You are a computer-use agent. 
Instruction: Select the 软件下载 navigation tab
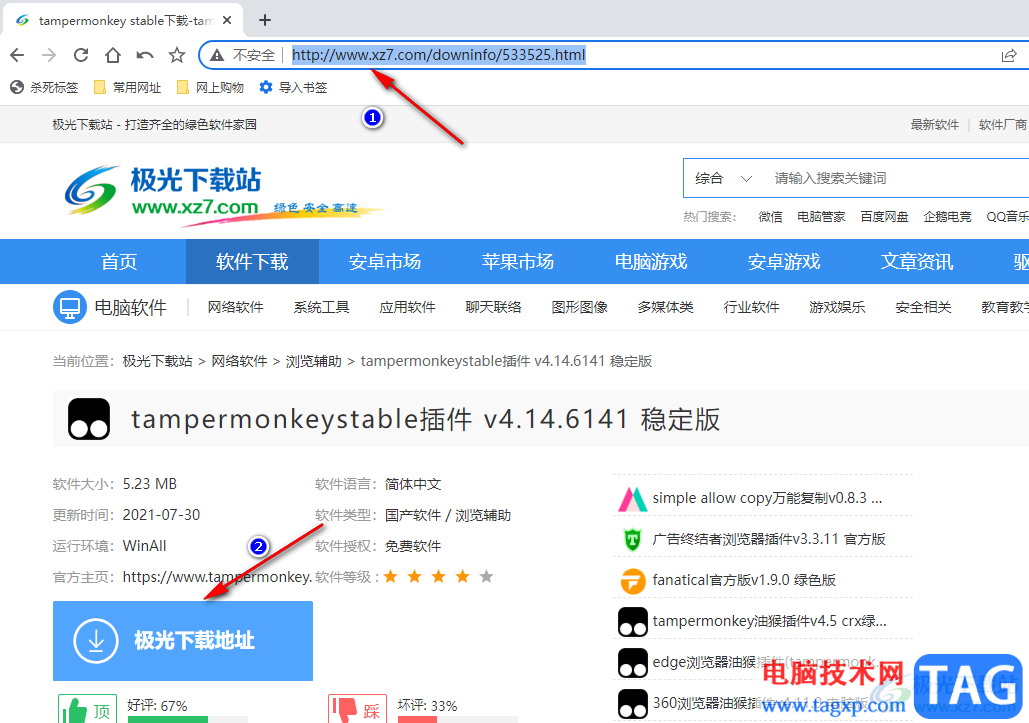(x=253, y=262)
